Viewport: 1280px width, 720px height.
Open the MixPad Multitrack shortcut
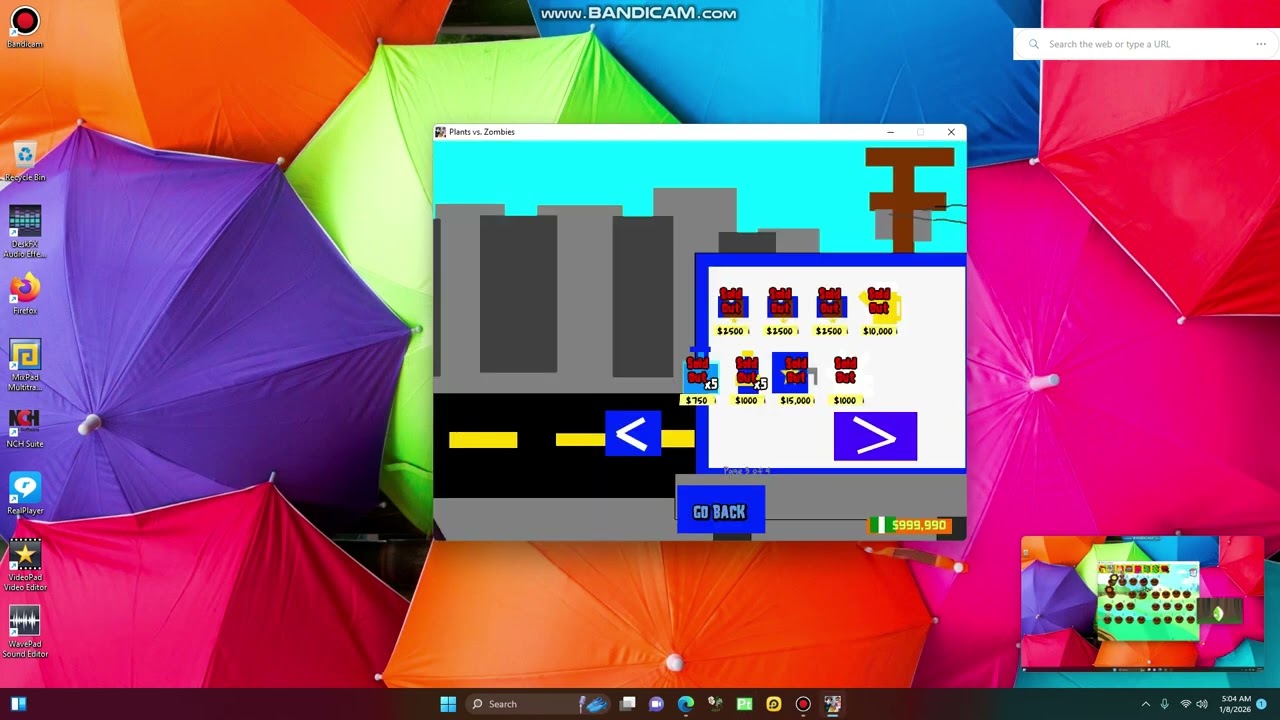25,365
